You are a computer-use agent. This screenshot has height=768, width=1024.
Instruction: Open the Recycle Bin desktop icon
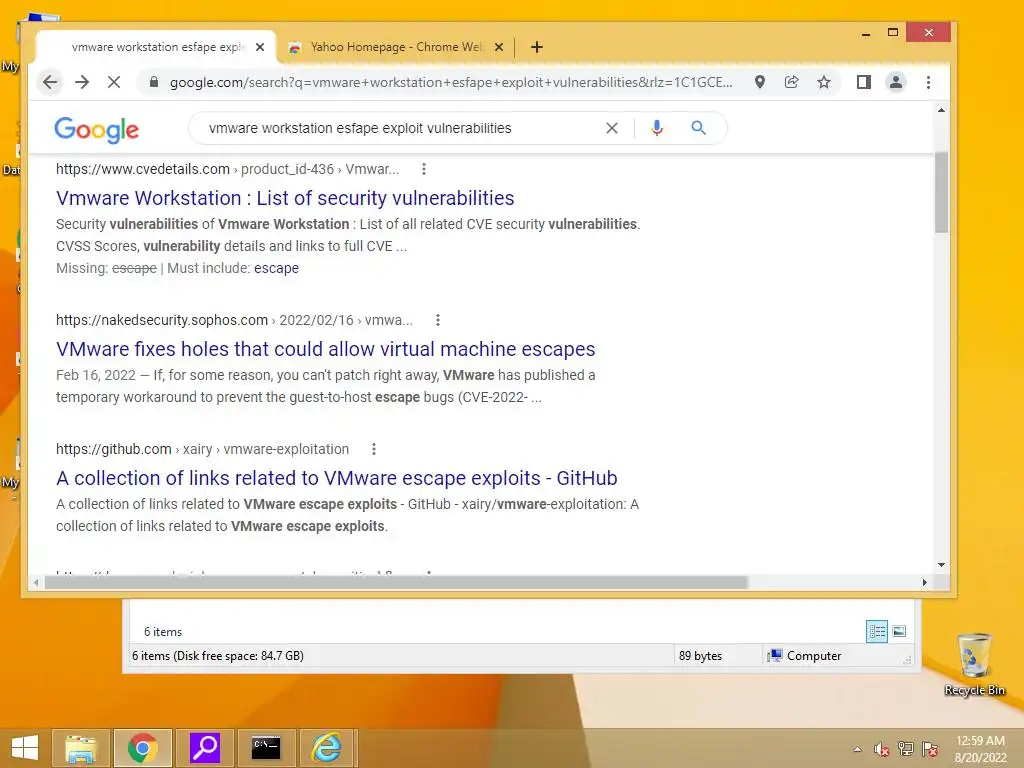pos(974,664)
